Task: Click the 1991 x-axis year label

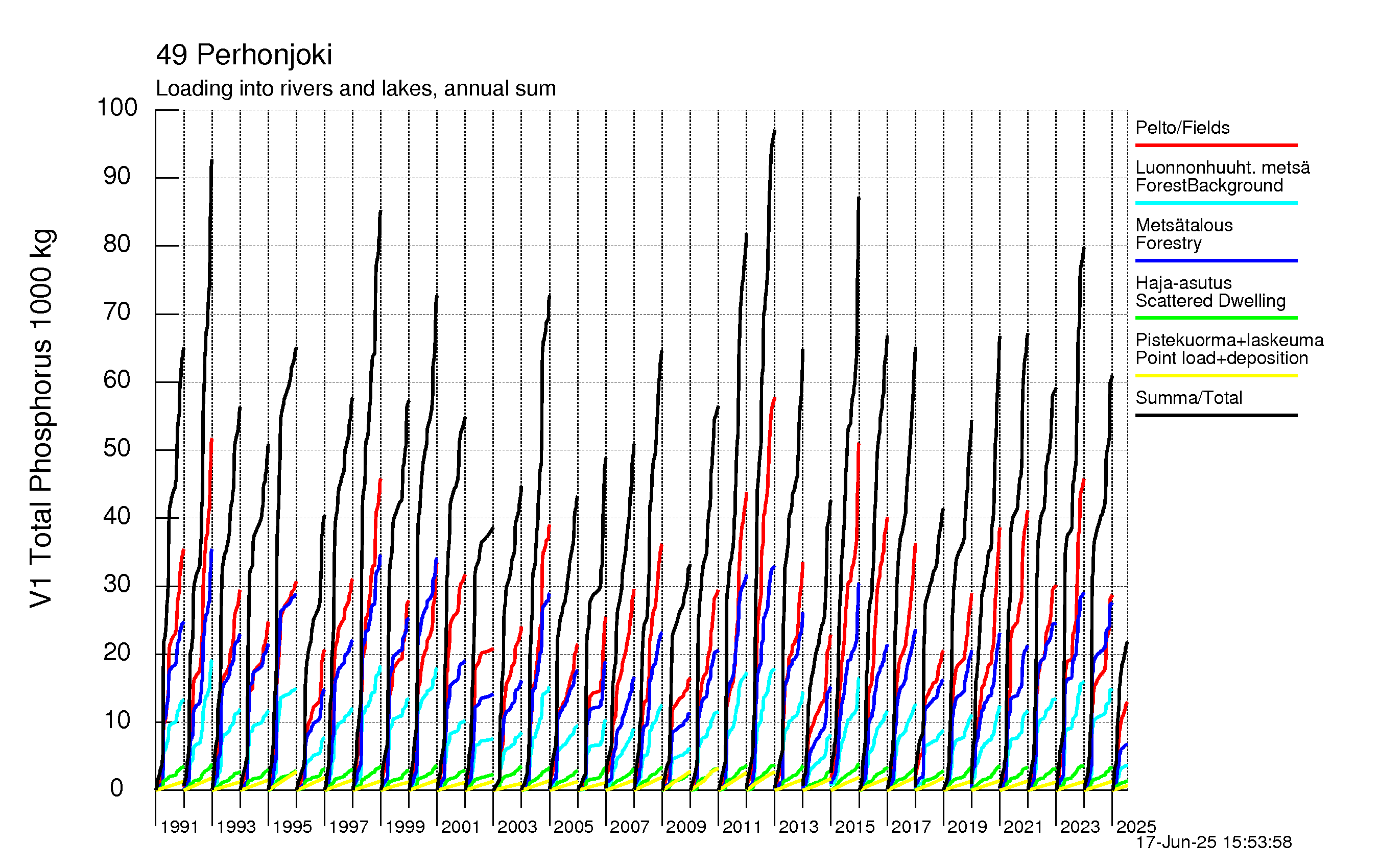Action: point(179,827)
